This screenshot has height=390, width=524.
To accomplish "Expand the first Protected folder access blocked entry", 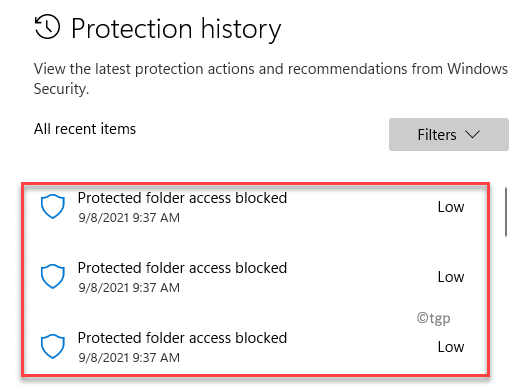I will tap(254, 207).
